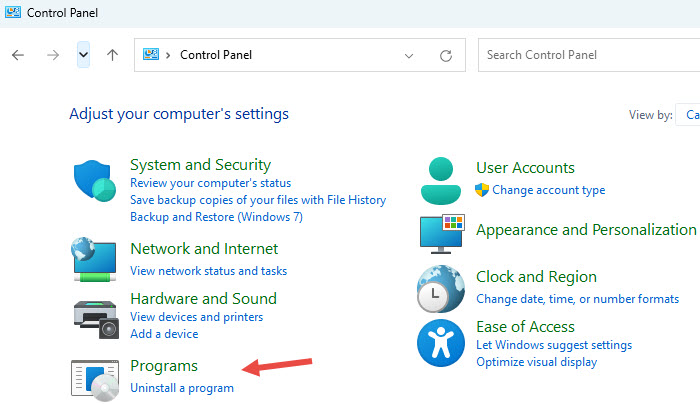This screenshot has width=700, height=405.
Task: Click the Network and Internet globe icon
Action: [95, 260]
